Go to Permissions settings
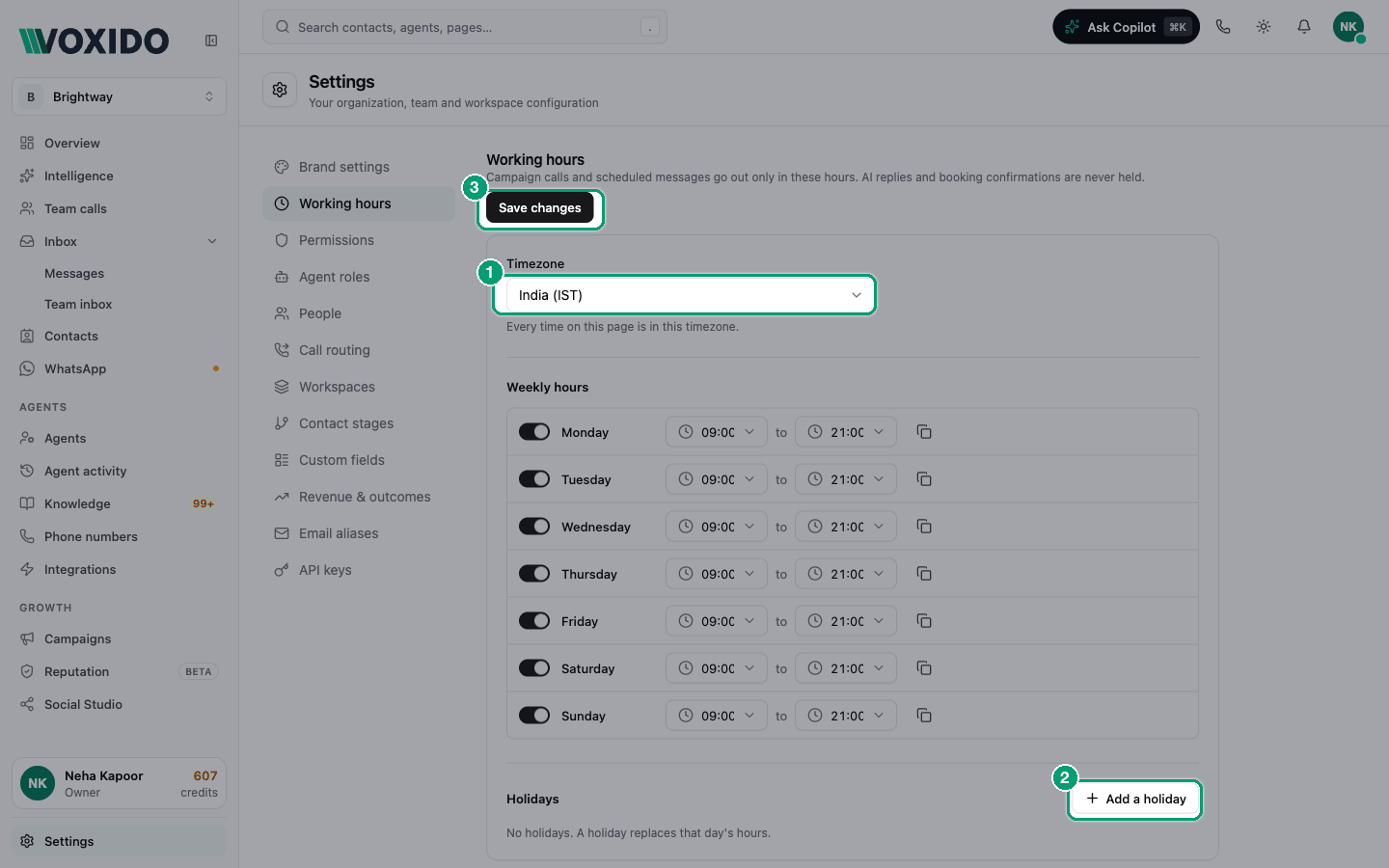Image resolution: width=1389 pixels, height=868 pixels. click(x=359, y=240)
